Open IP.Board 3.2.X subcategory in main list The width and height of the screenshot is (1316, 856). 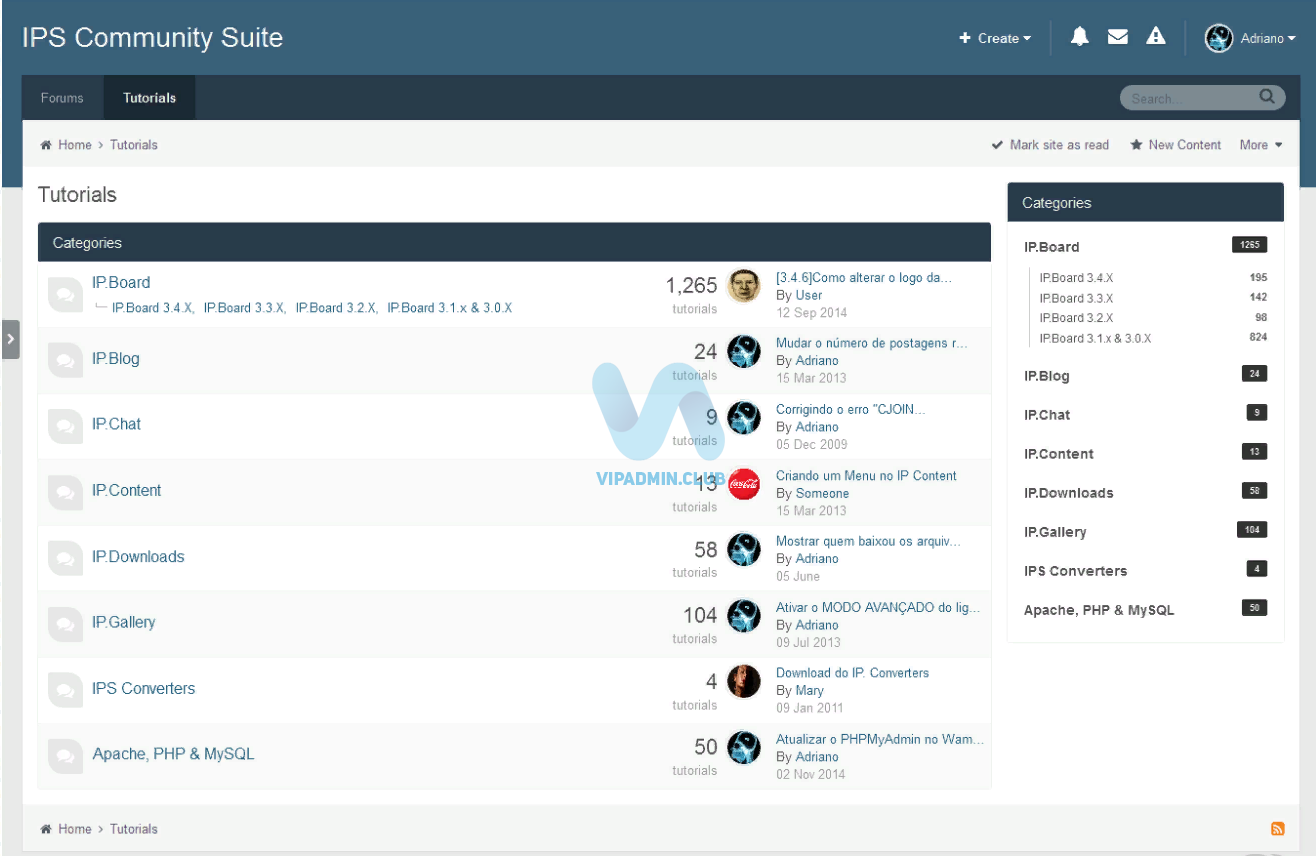tap(336, 308)
